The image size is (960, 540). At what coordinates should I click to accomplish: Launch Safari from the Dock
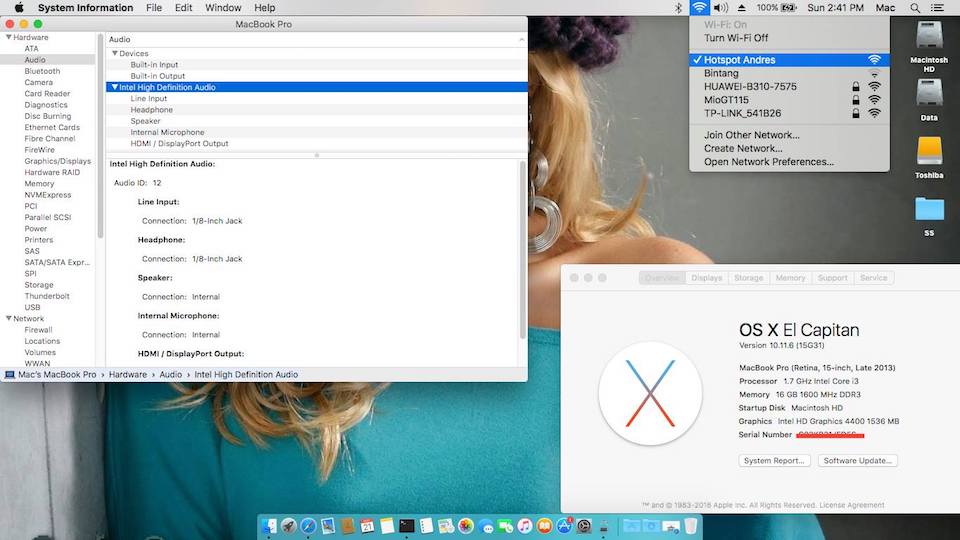(308, 526)
